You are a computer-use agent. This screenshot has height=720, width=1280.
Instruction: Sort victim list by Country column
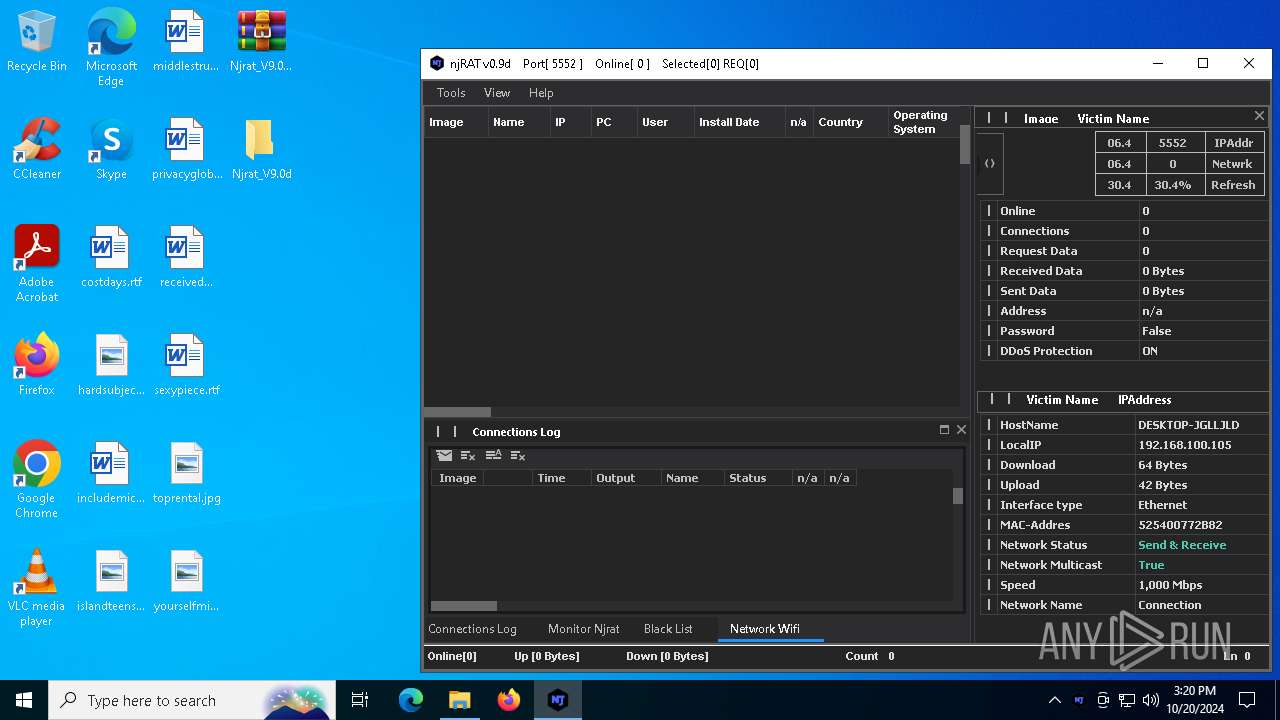(850, 122)
